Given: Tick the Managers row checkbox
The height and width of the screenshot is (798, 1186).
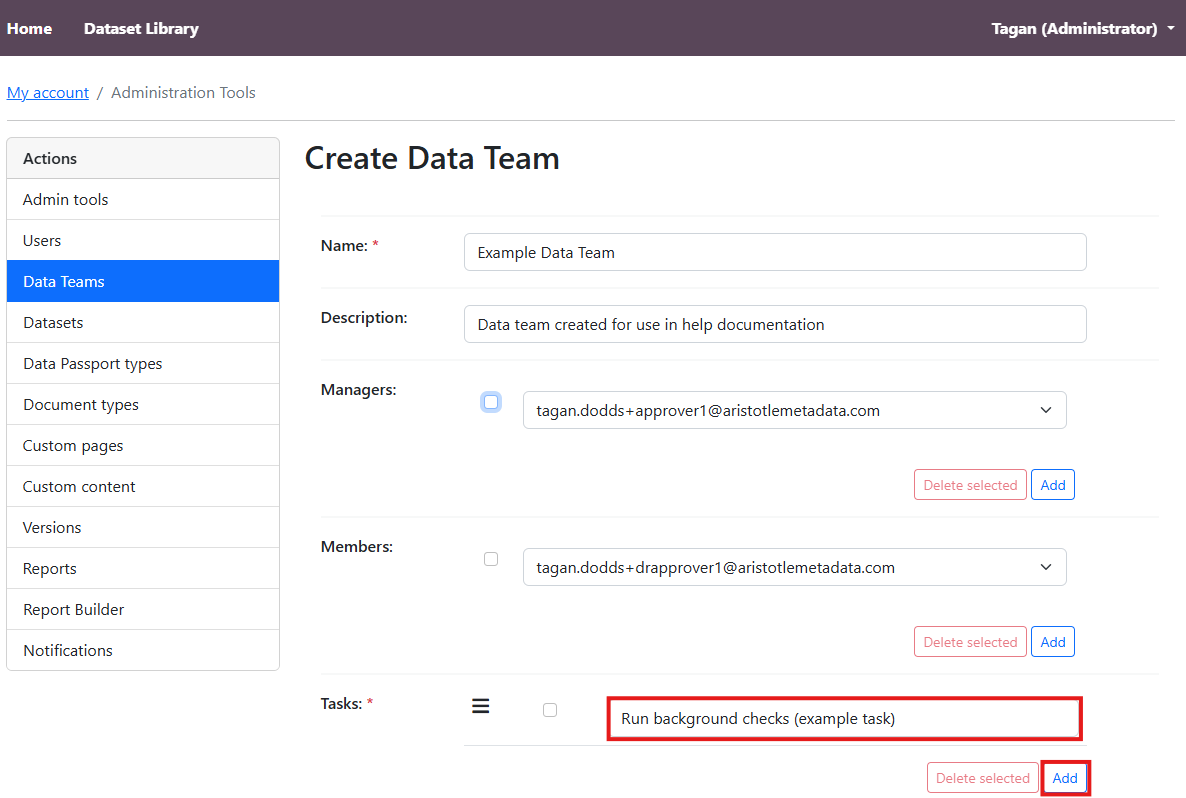Looking at the screenshot, I should point(490,402).
